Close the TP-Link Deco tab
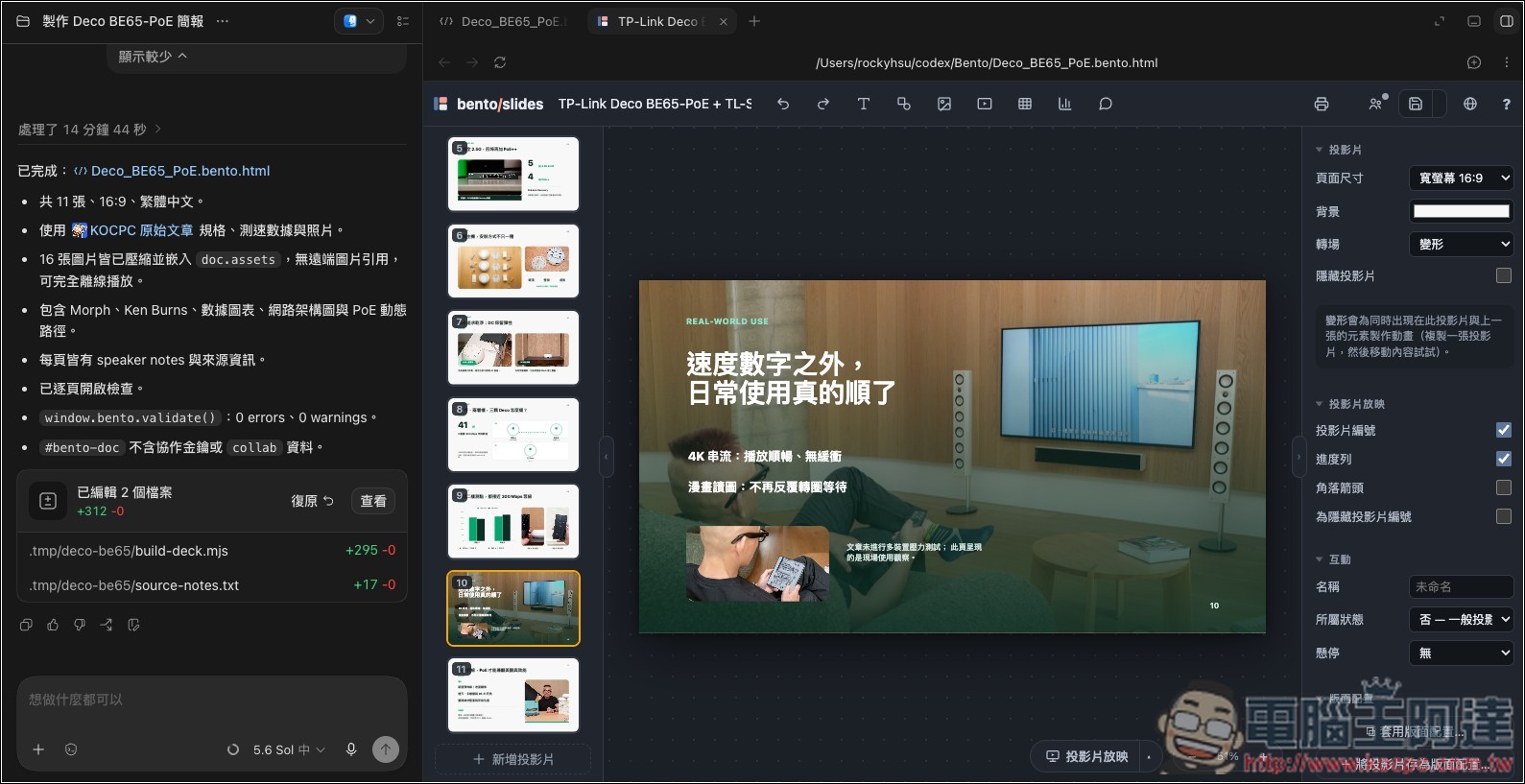This screenshot has height=784, width=1525. pos(724,21)
